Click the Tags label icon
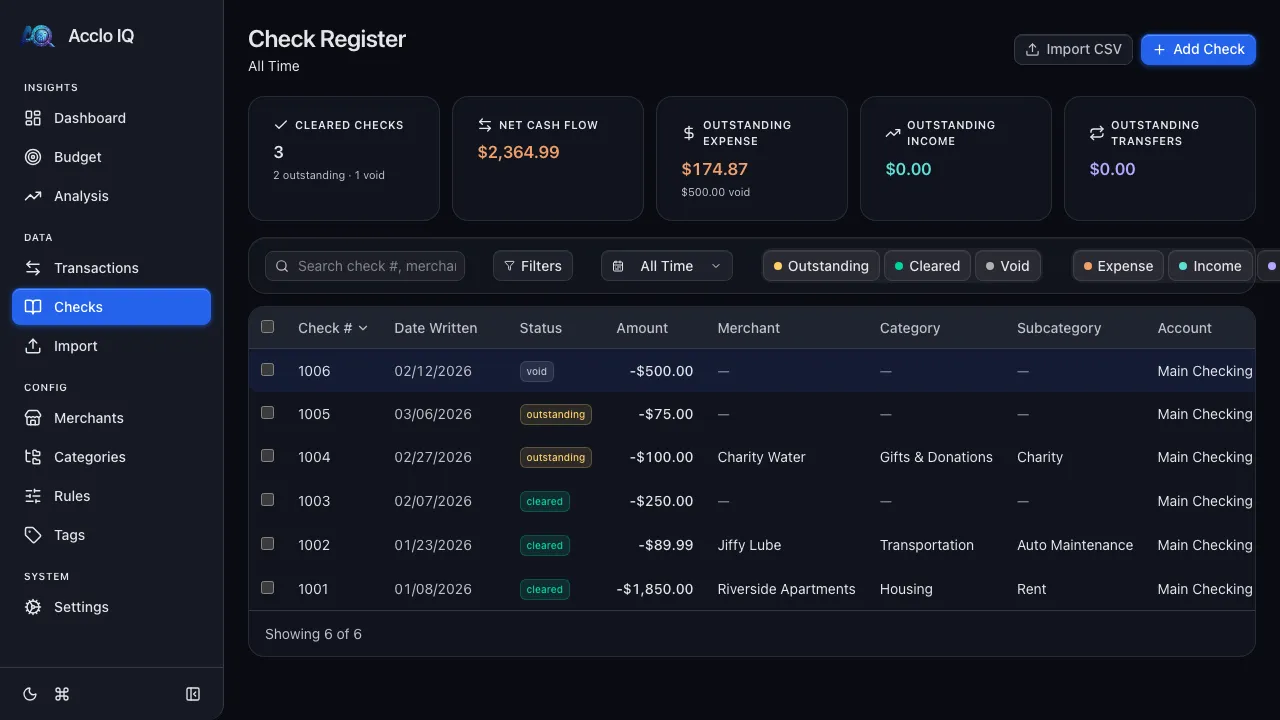 pyautogui.click(x=33, y=535)
